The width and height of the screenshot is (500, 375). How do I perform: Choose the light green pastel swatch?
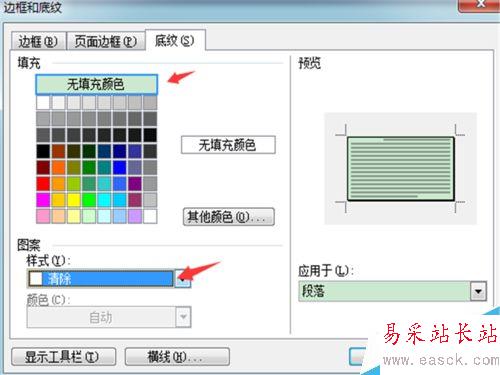pyautogui.click(x=89, y=216)
